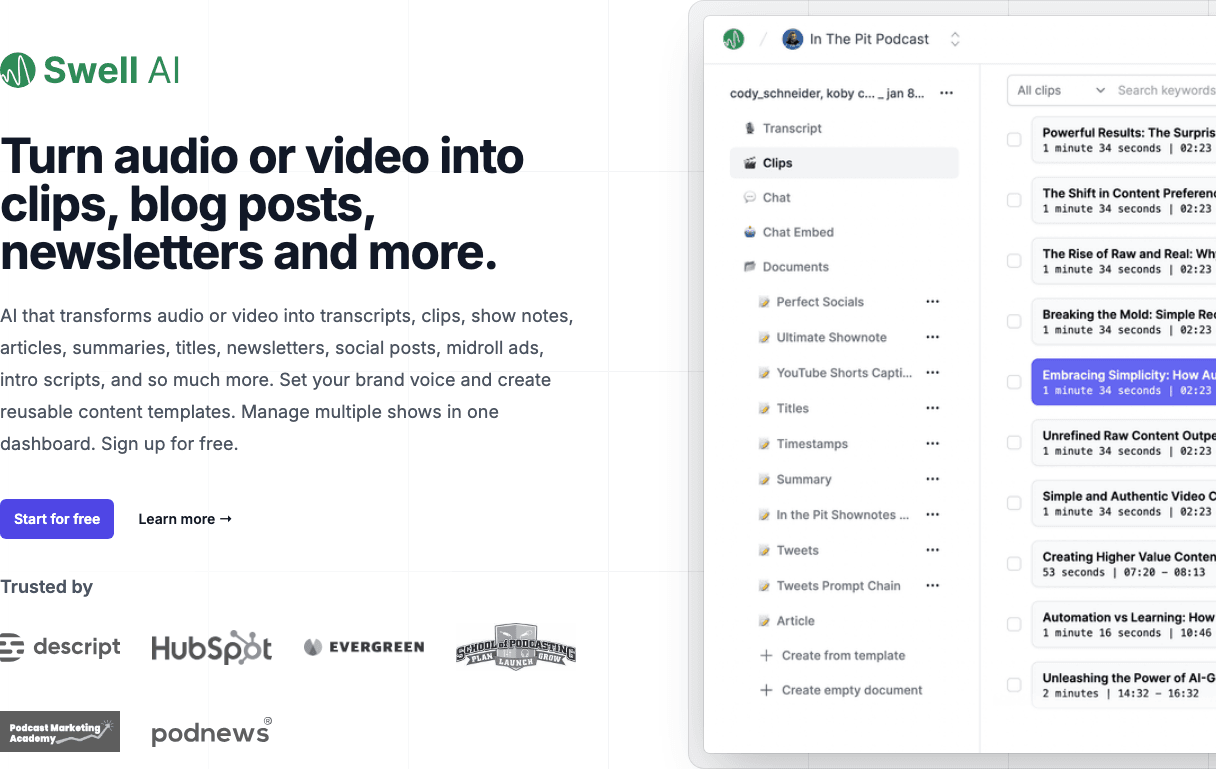The image size is (1216, 770).
Task: Open the YouTube Shorts Capti... document
Action: click(x=844, y=373)
